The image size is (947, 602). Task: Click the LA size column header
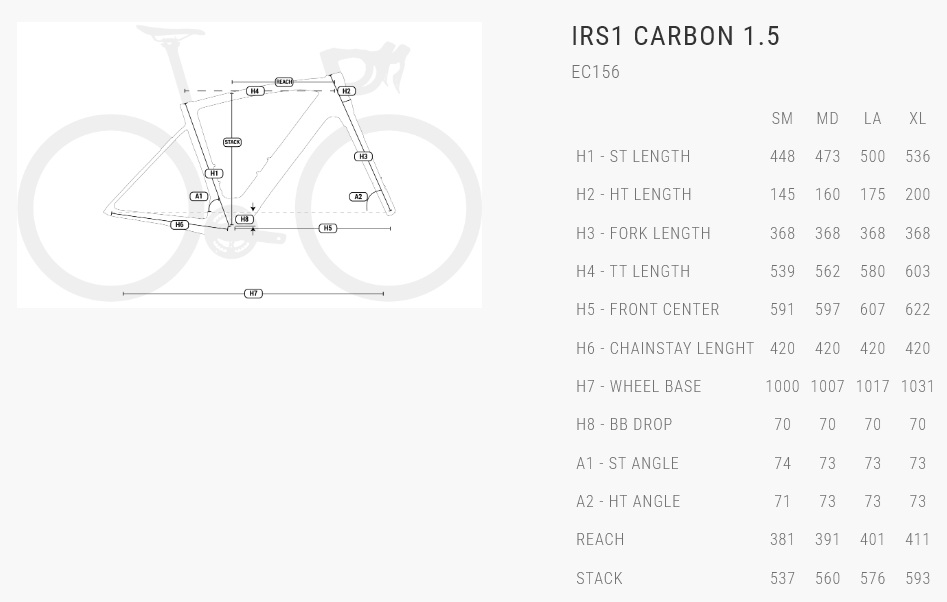872,119
